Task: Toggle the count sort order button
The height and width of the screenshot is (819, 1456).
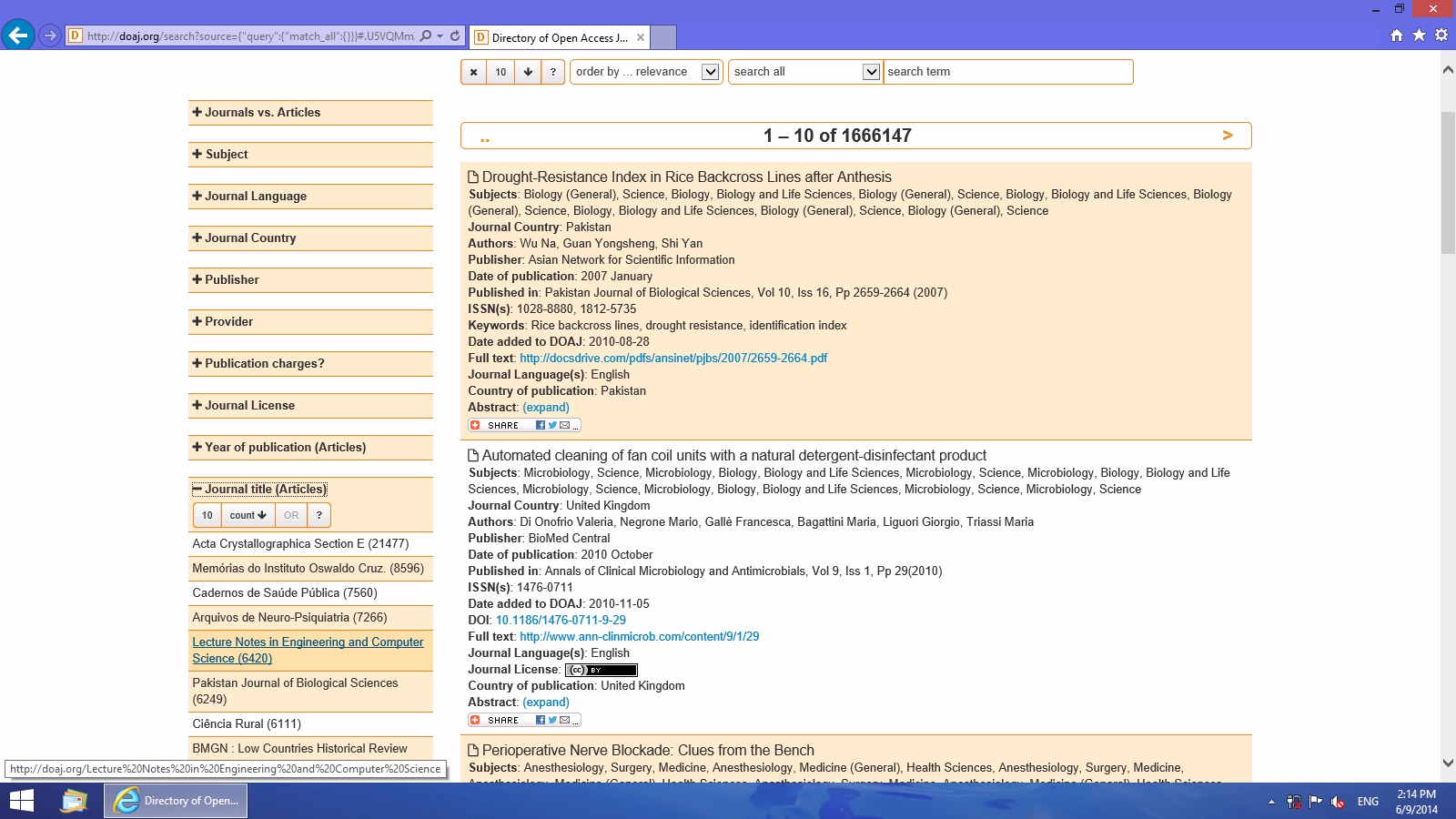Action: [x=248, y=515]
